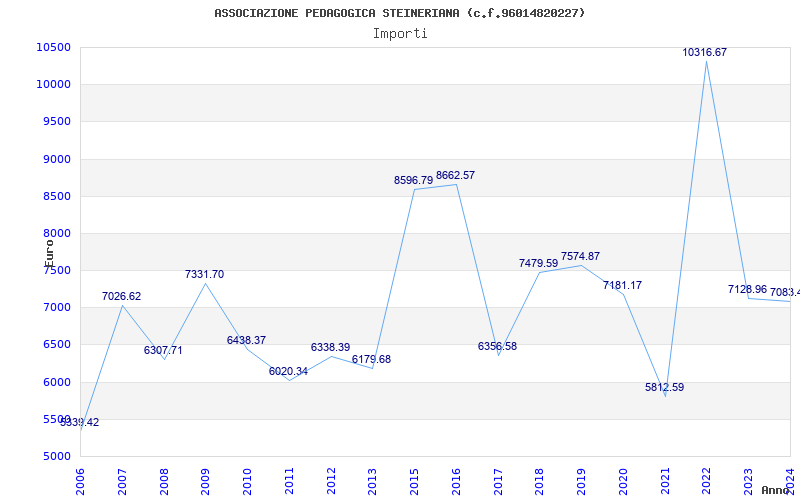Image resolution: width=800 pixels, height=500 pixels.
Task: Click the 2021 x-axis year label
Action: [665, 482]
